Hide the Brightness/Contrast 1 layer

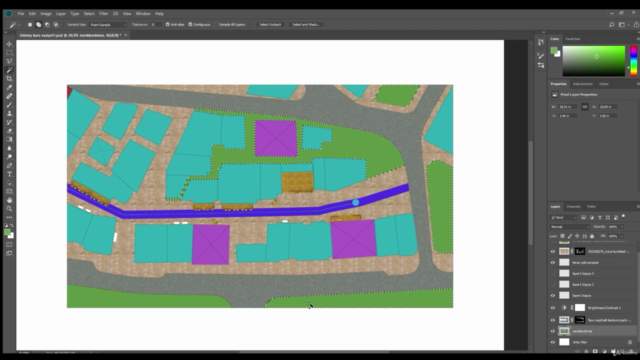(x=553, y=308)
